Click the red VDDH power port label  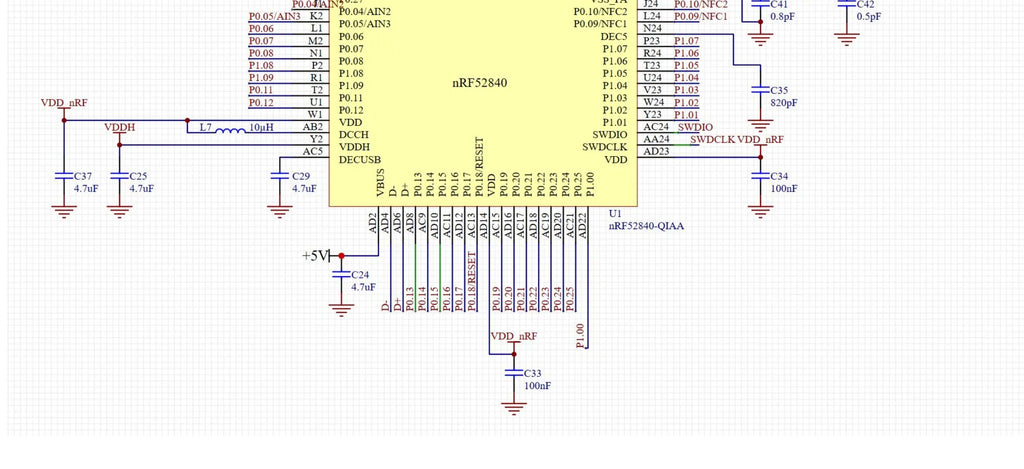point(120,127)
